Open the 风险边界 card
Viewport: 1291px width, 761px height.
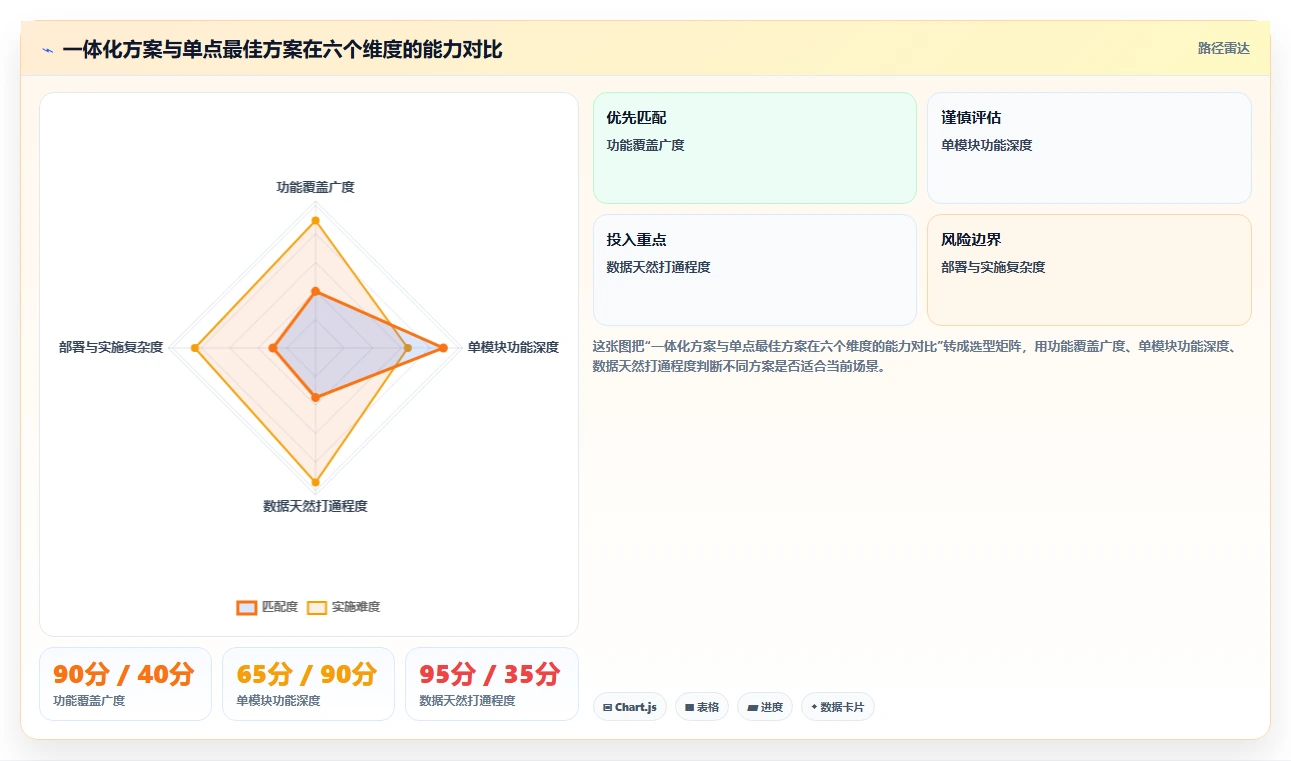pyautogui.click(x=1089, y=270)
